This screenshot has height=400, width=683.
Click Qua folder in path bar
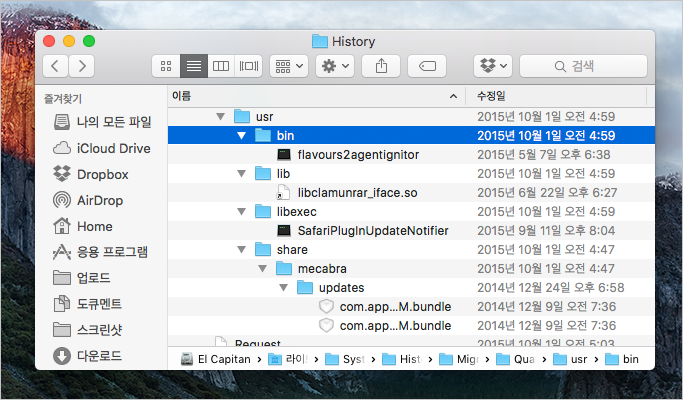(x=516, y=359)
